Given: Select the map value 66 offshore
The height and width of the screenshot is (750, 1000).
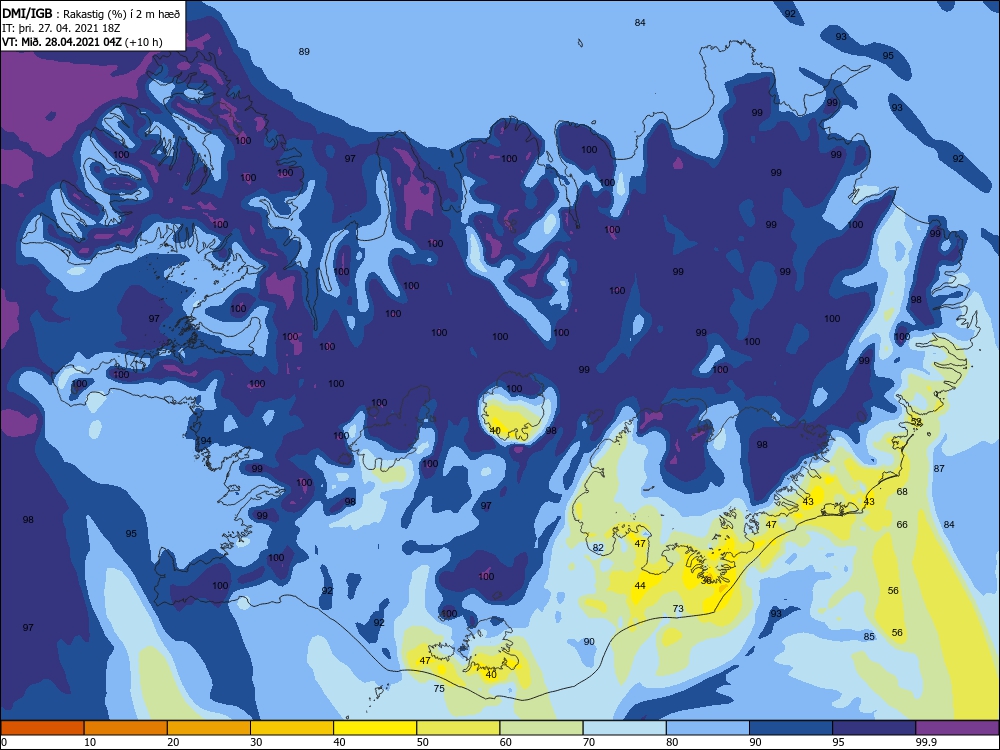Looking at the screenshot, I should click(x=902, y=524).
